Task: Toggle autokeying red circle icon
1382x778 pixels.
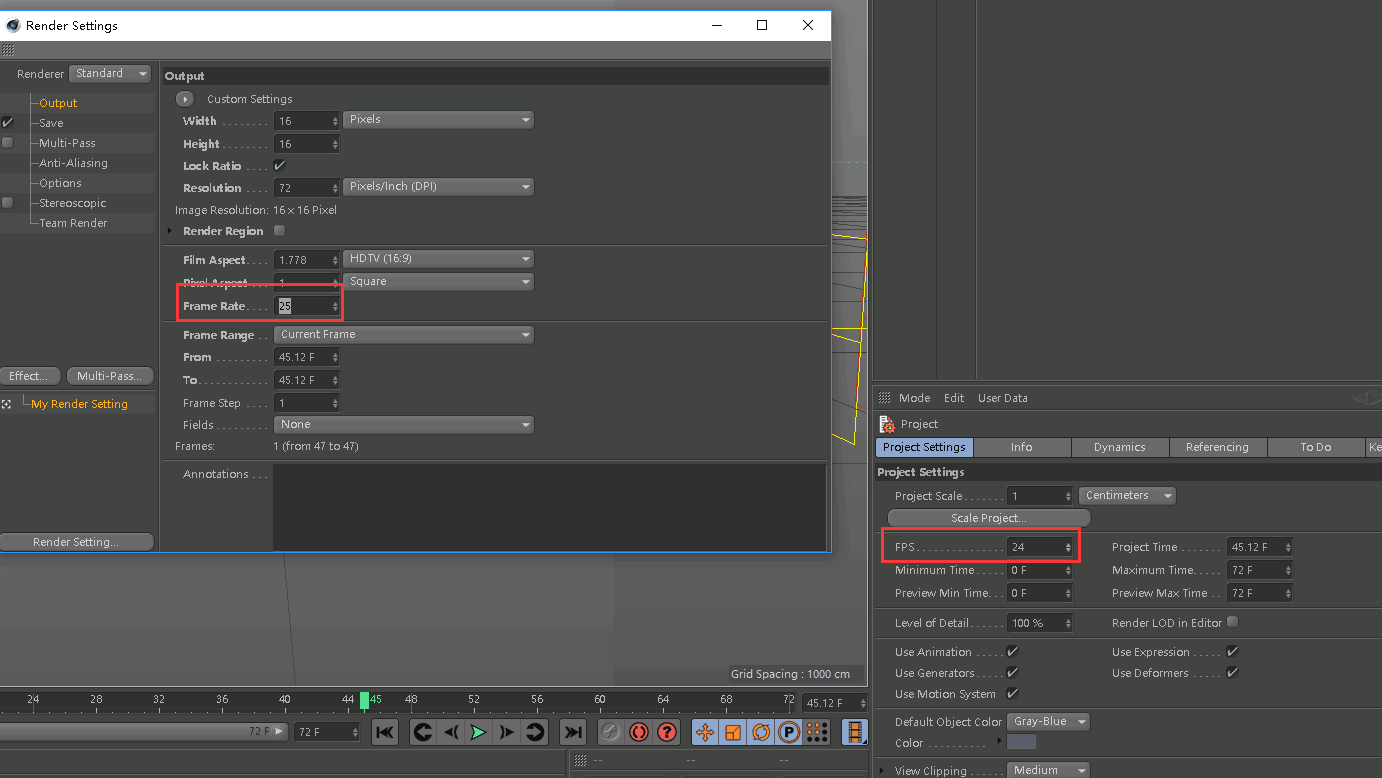Action: [639, 732]
